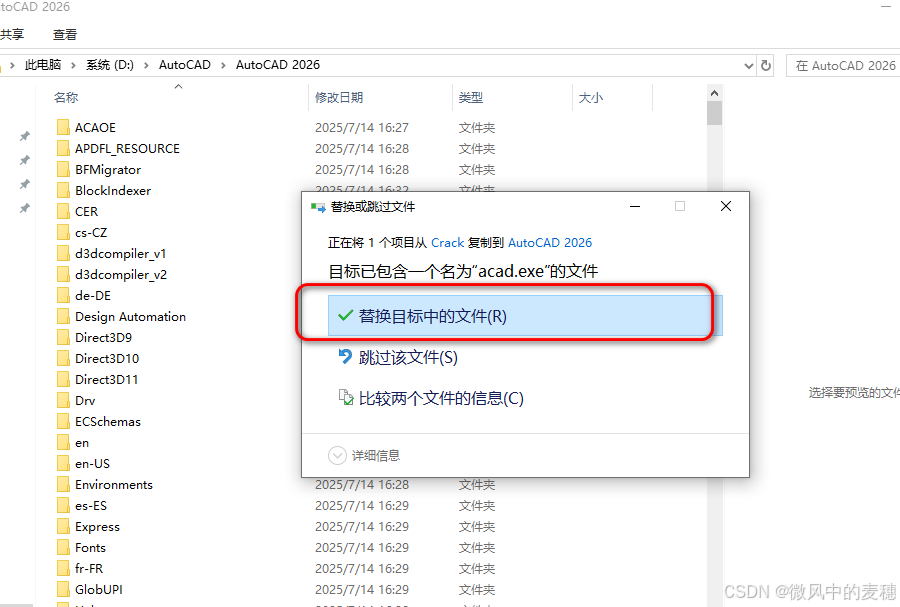Click the search box for AutoCAD 2026
Viewport: 900px width, 607px height.
point(844,65)
